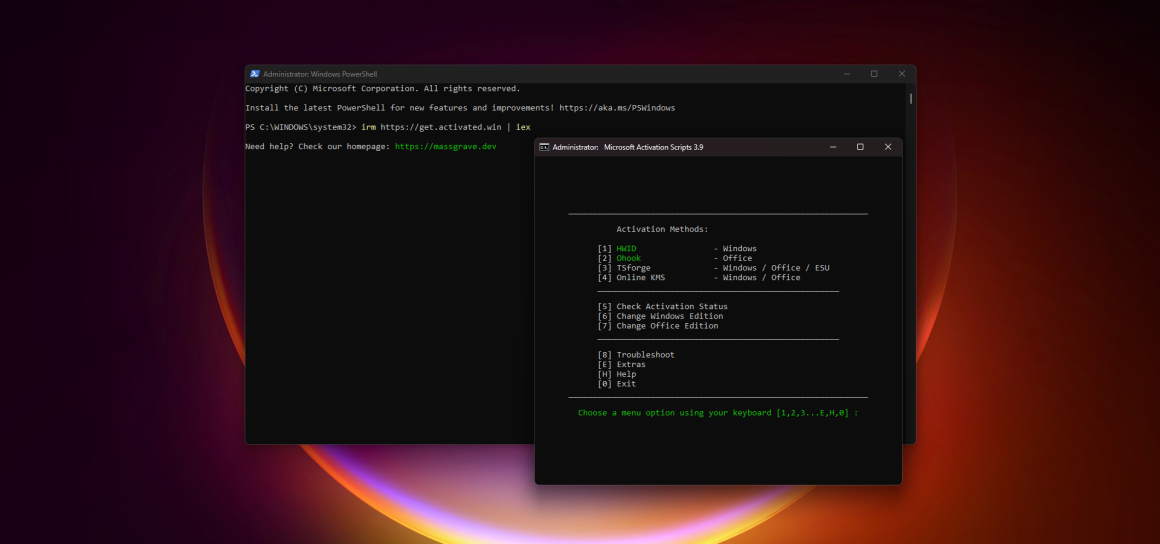Screen dimensions: 1160x544
Task: Click the menu option prompt line
Action: [x=717, y=413]
